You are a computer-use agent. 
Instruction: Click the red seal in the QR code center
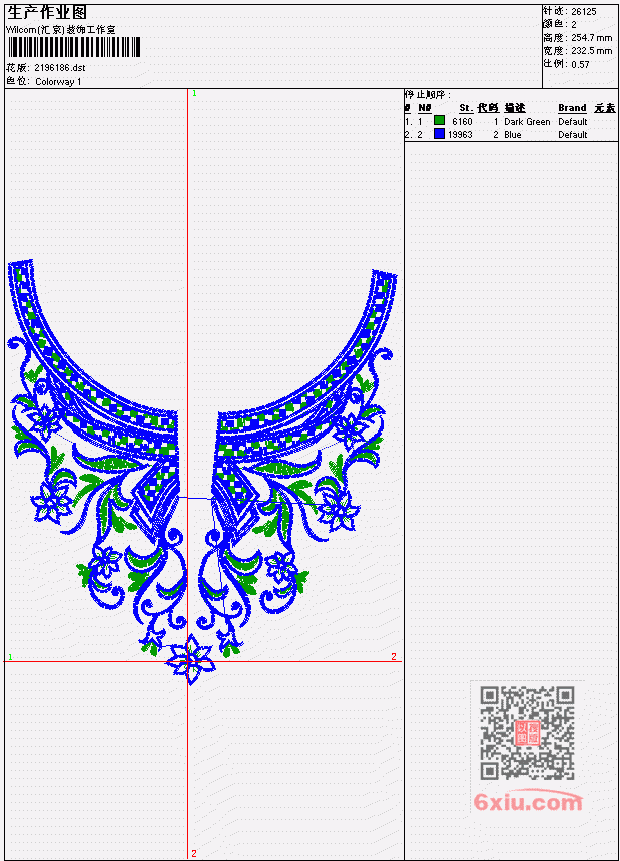click(x=528, y=733)
